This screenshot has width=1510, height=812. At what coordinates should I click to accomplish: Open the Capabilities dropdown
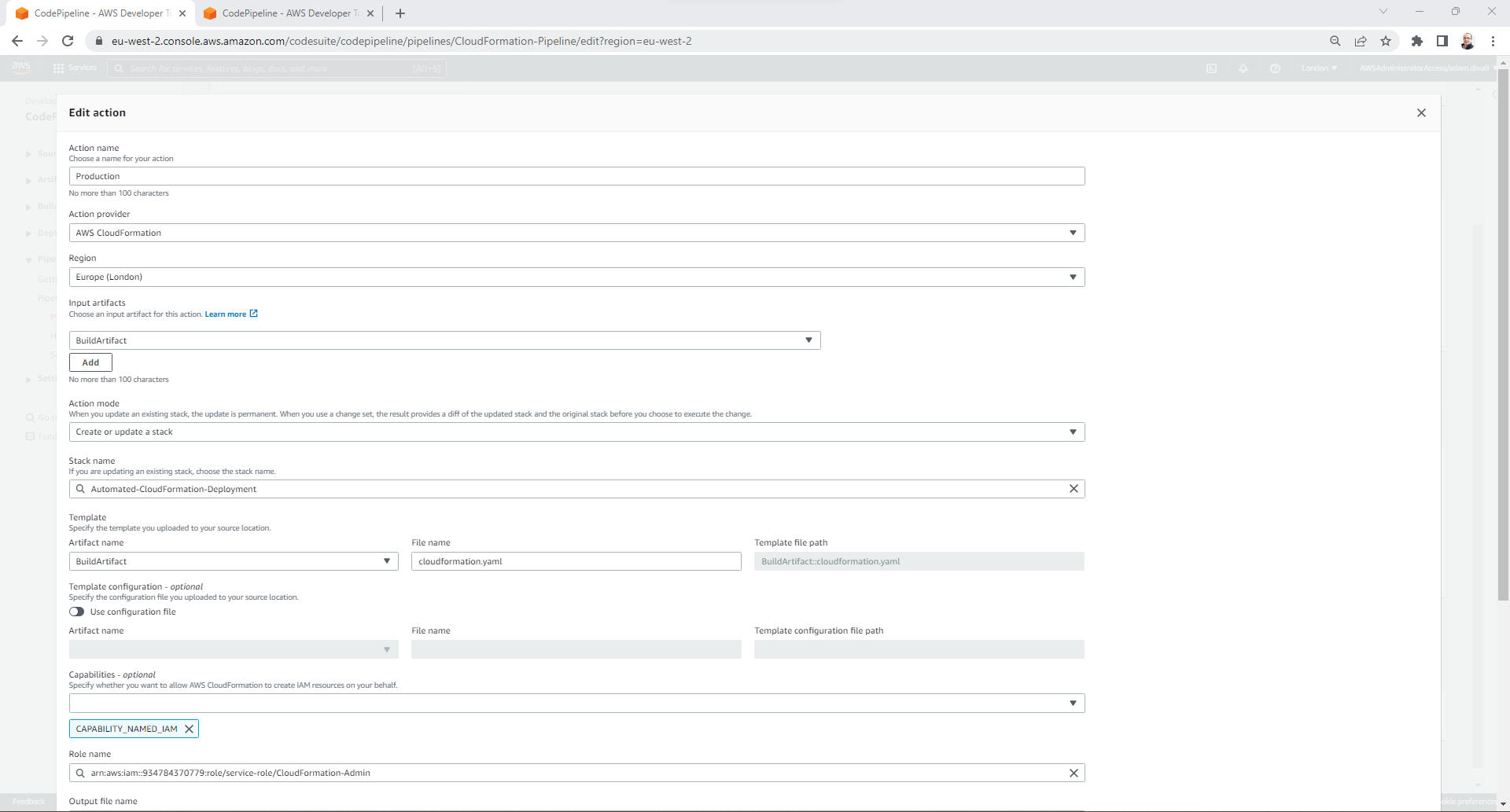click(576, 703)
